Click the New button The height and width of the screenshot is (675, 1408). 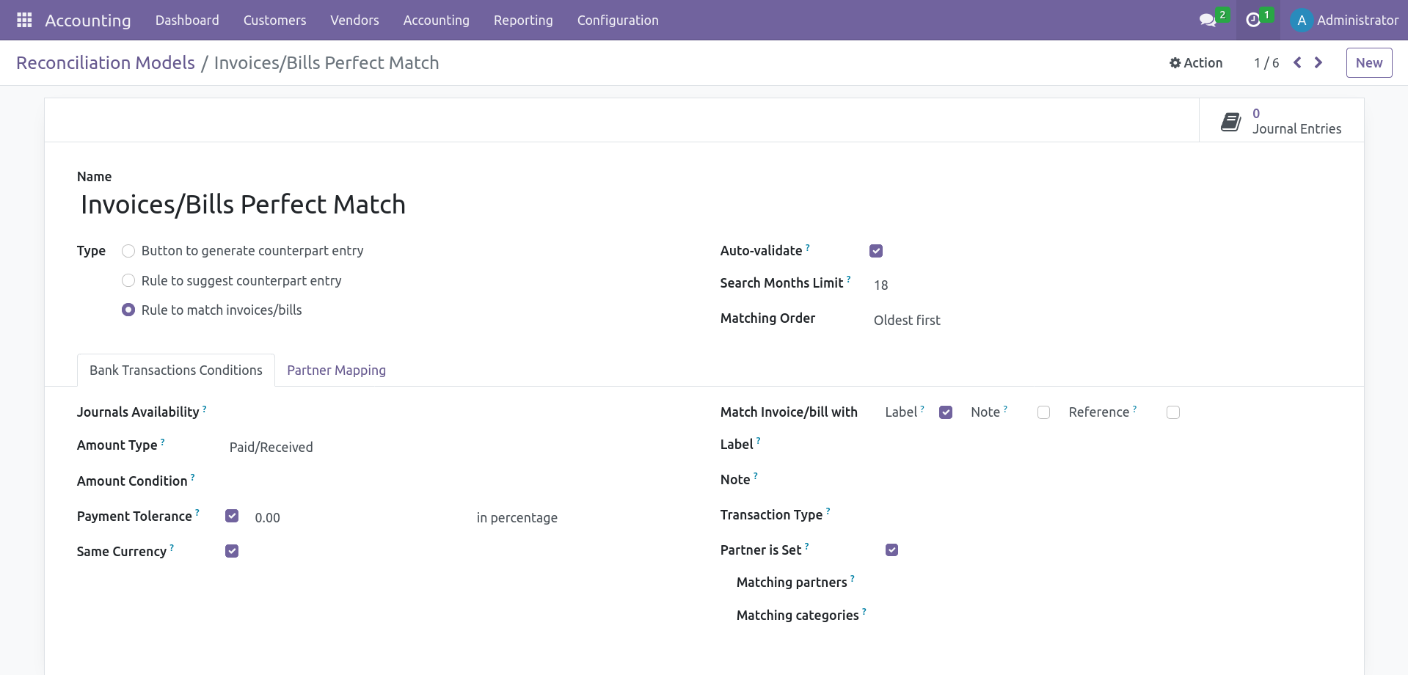click(1368, 63)
